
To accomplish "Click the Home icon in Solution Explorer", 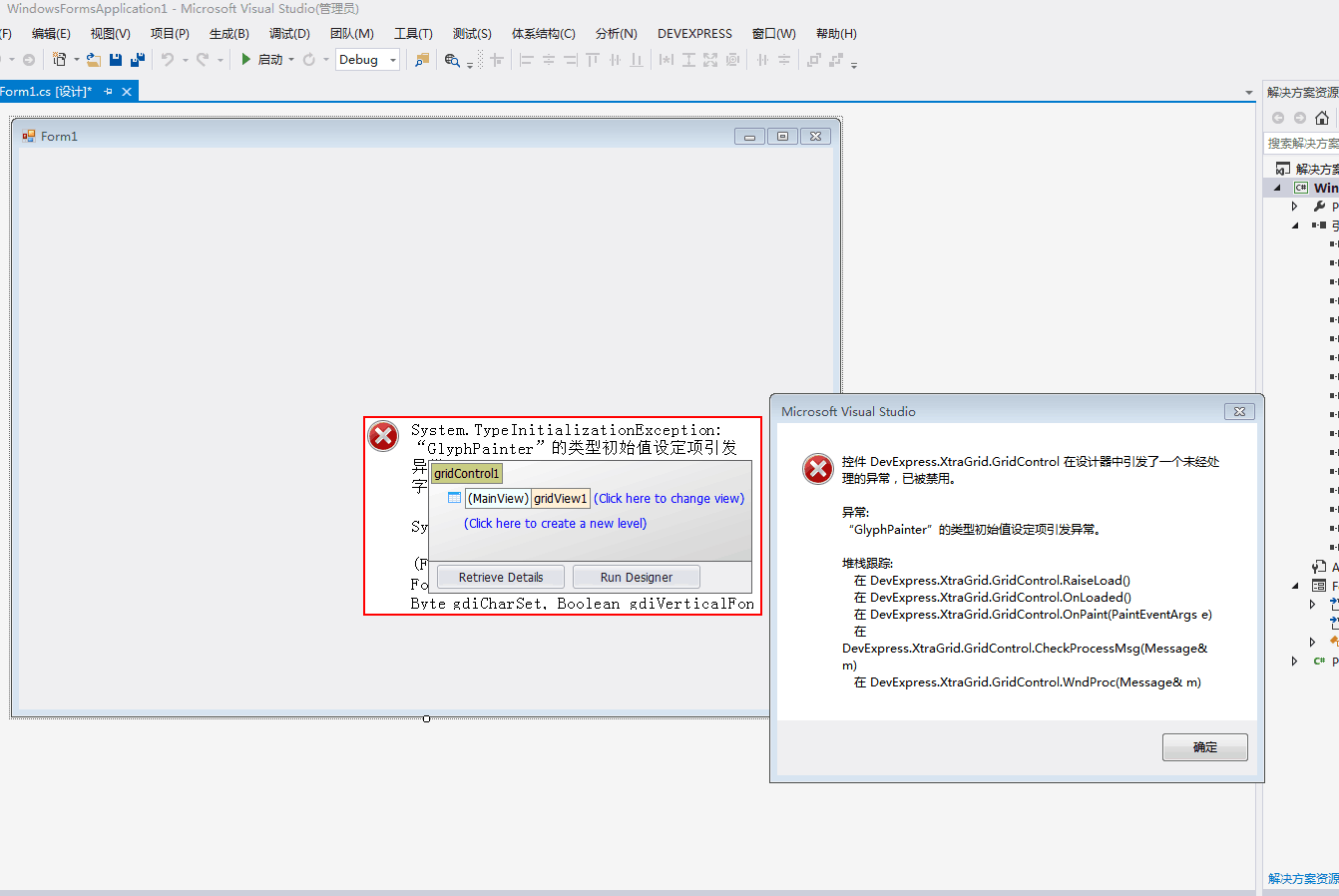I will tap(1322, 118).
